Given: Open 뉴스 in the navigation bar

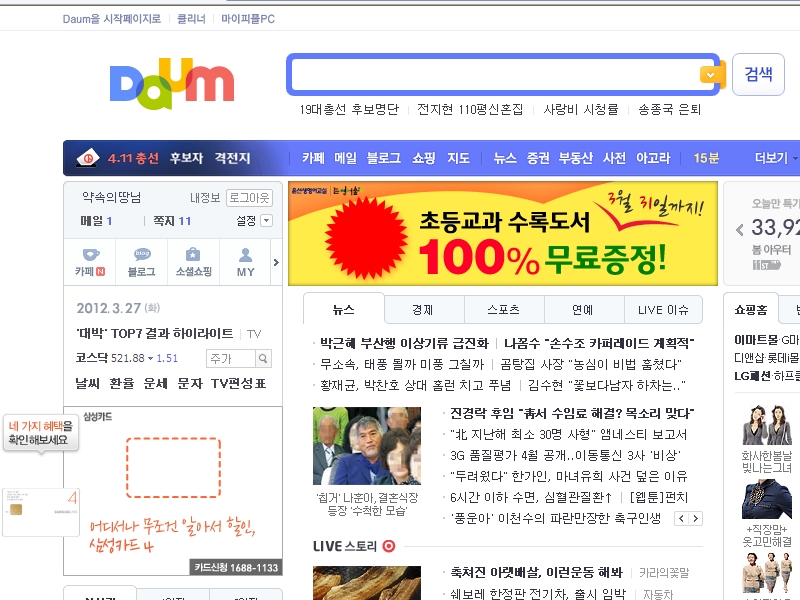Looking at the screenshot, I should (x=505, y=158).
